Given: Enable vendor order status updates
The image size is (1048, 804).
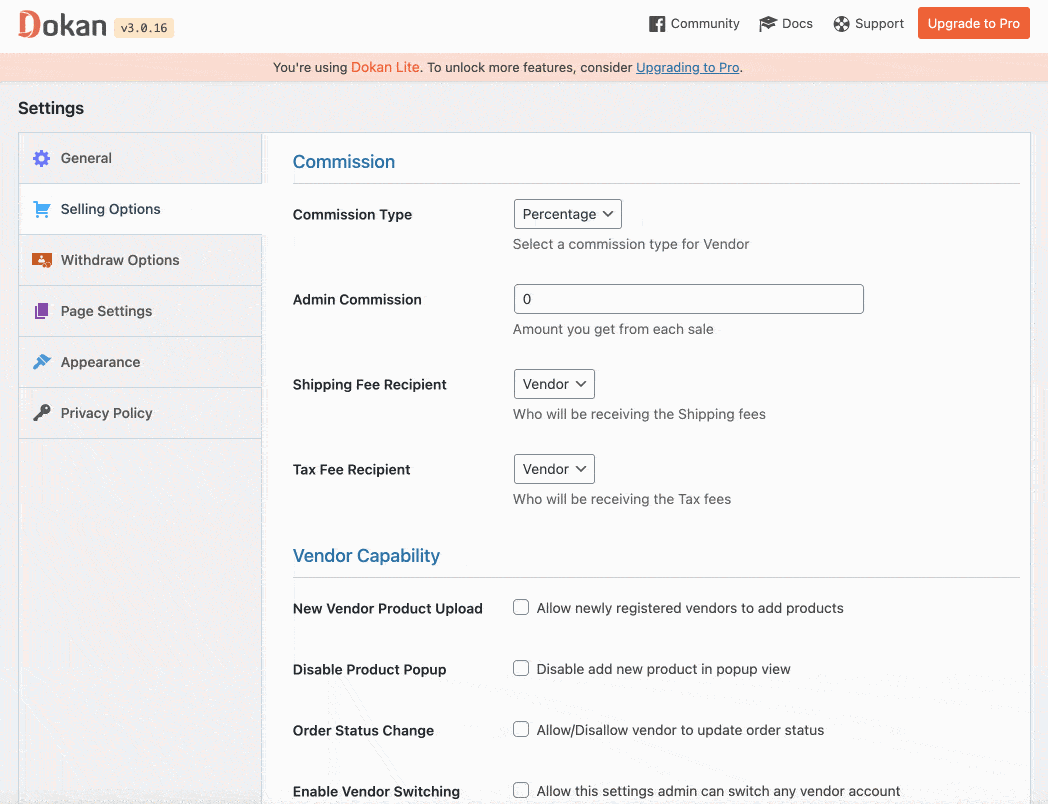Looking at the screenshot, I should click(x=520, y=729).
